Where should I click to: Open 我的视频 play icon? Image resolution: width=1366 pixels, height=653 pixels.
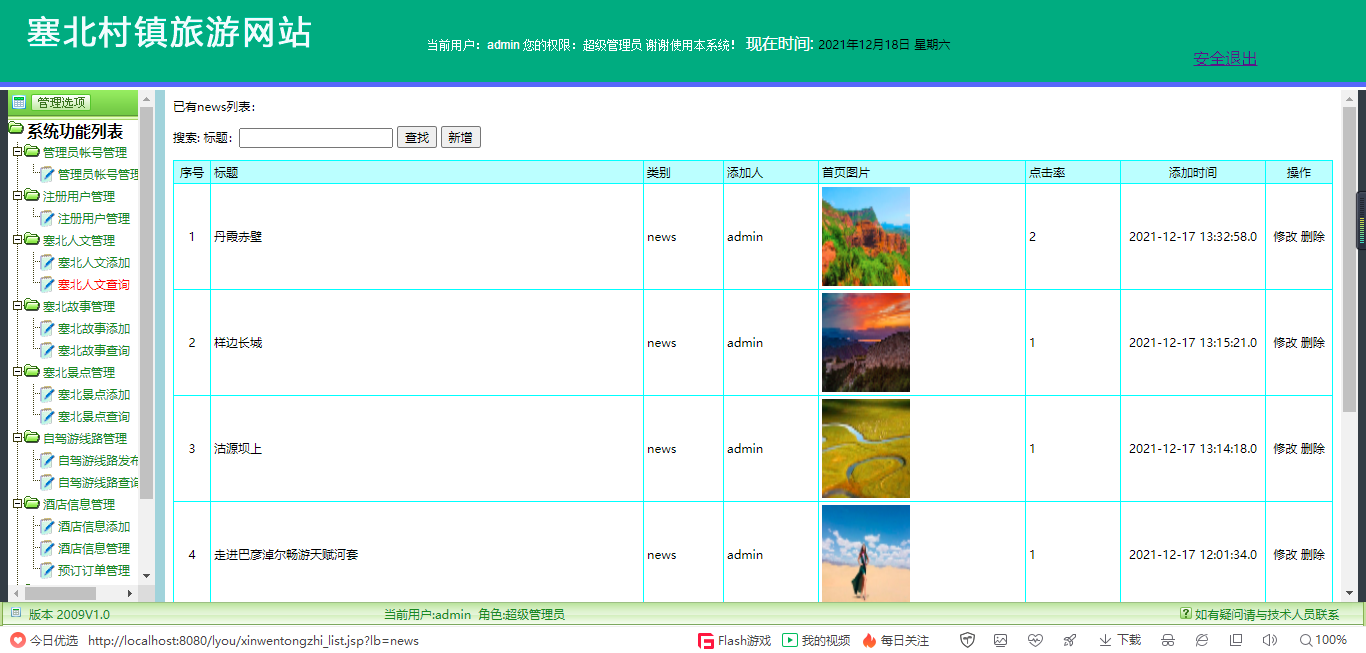click(789, 640)
